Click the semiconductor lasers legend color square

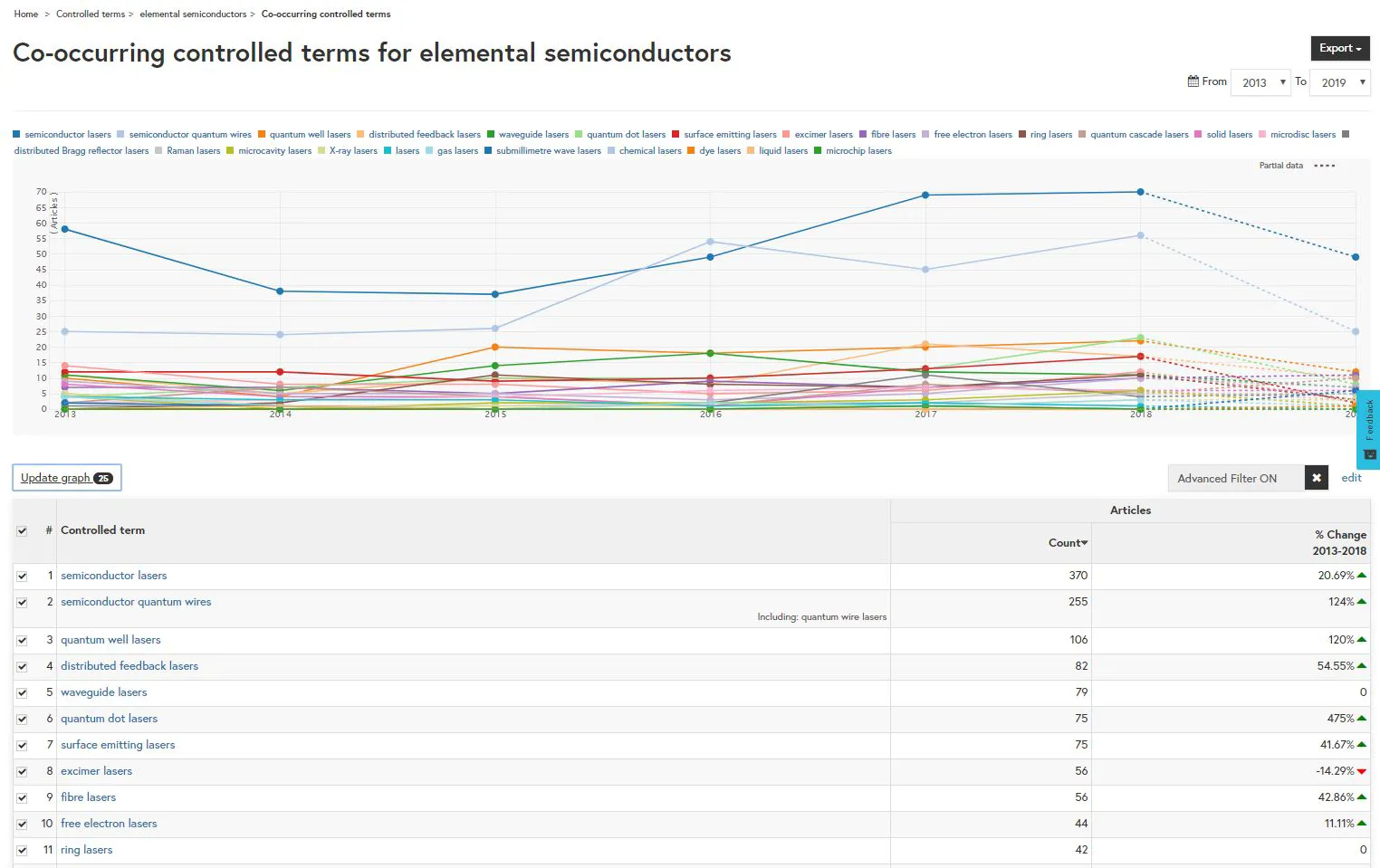click(16, 135)
